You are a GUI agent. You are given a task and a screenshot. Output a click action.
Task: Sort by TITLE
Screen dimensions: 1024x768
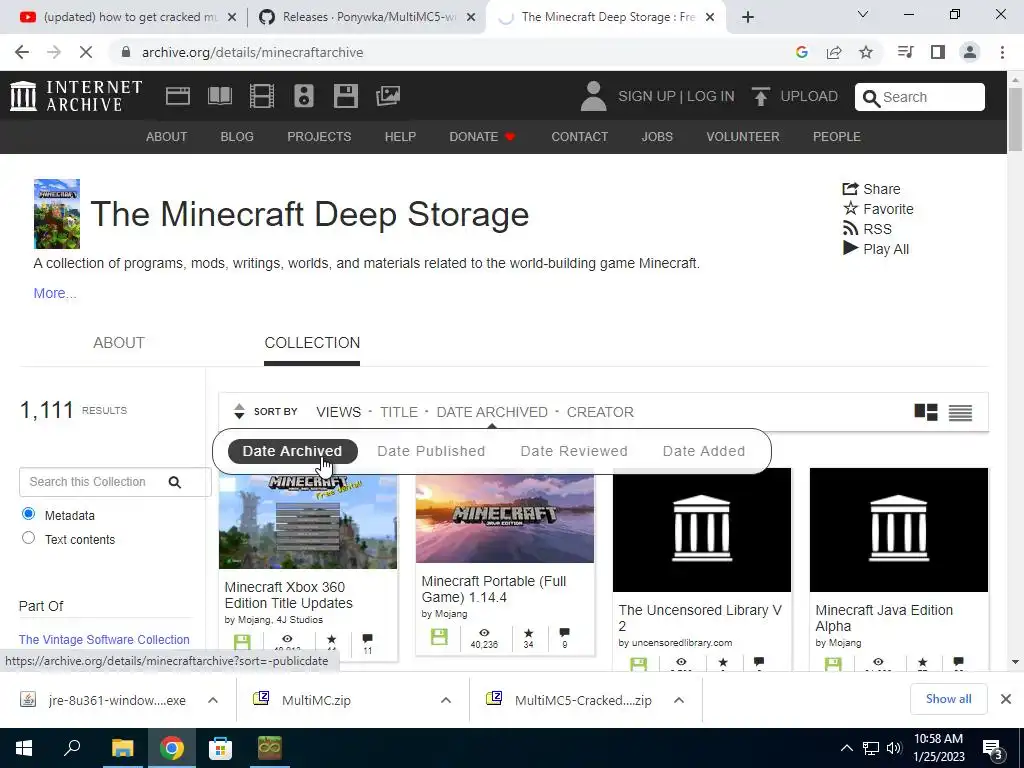pos(399,412)
